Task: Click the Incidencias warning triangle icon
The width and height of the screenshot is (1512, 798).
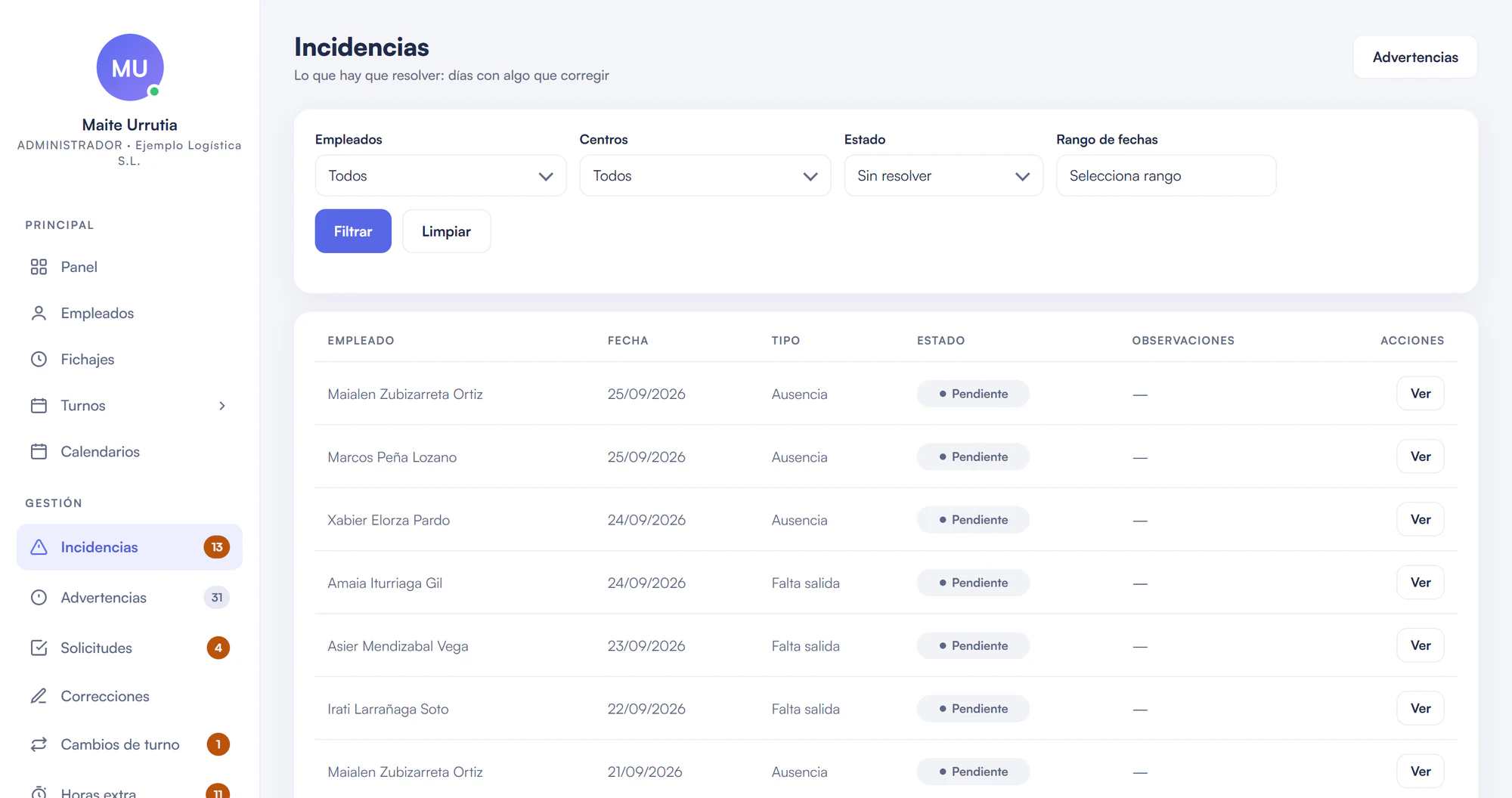Action: [39, 547]
